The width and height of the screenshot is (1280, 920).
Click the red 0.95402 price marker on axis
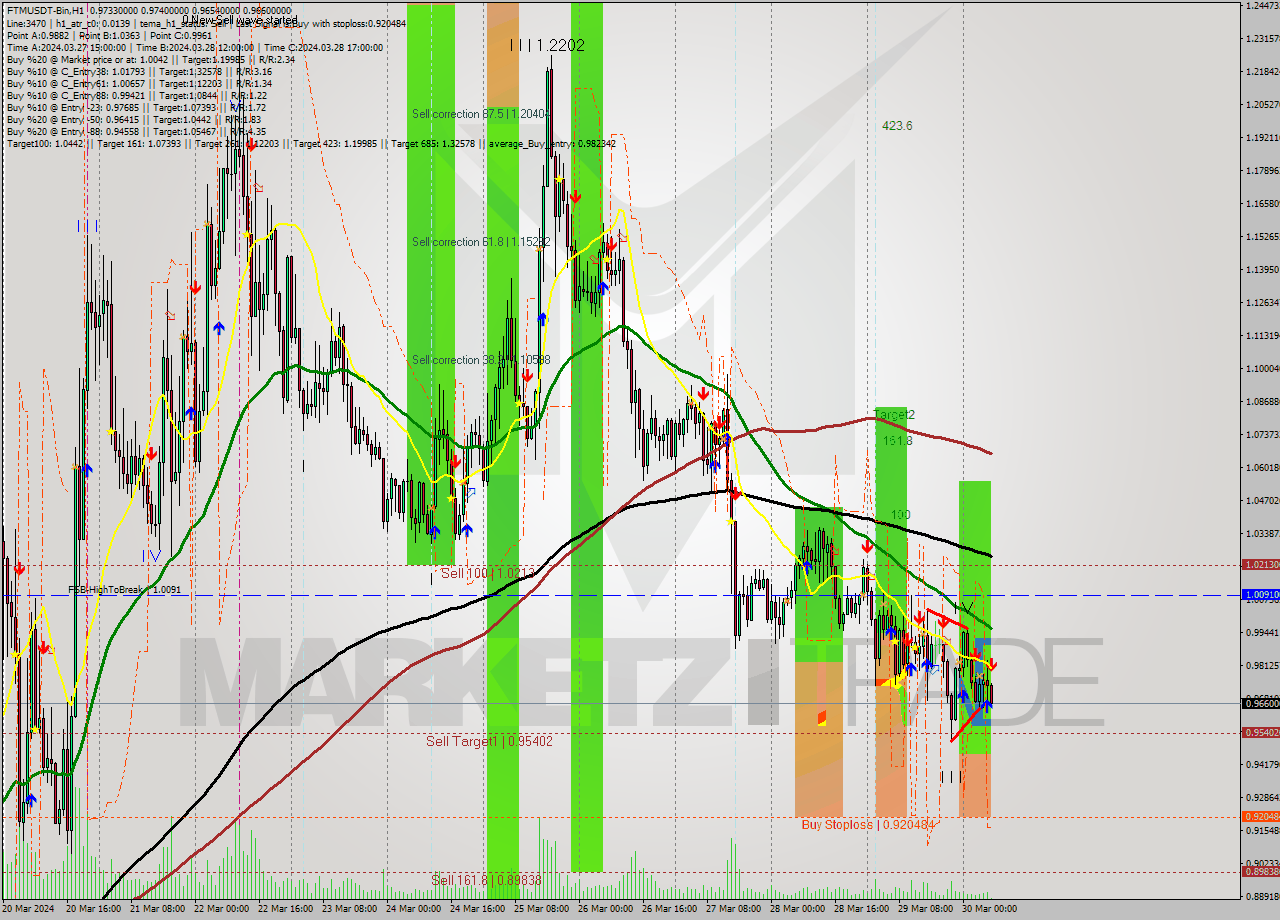[1260, 733]
